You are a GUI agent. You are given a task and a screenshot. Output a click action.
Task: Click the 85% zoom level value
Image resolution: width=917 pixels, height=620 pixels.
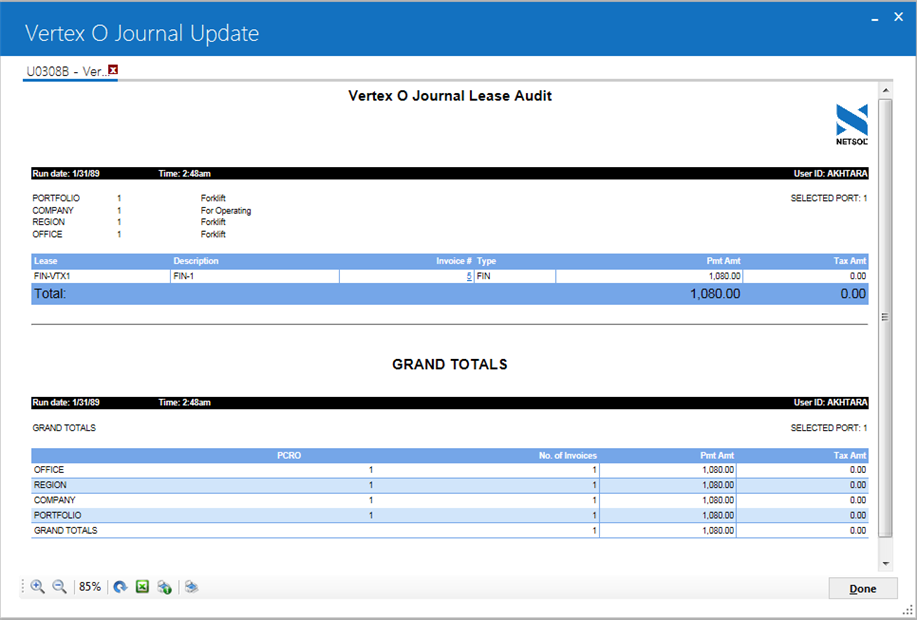pyautogui.click(x=90, y=587)
